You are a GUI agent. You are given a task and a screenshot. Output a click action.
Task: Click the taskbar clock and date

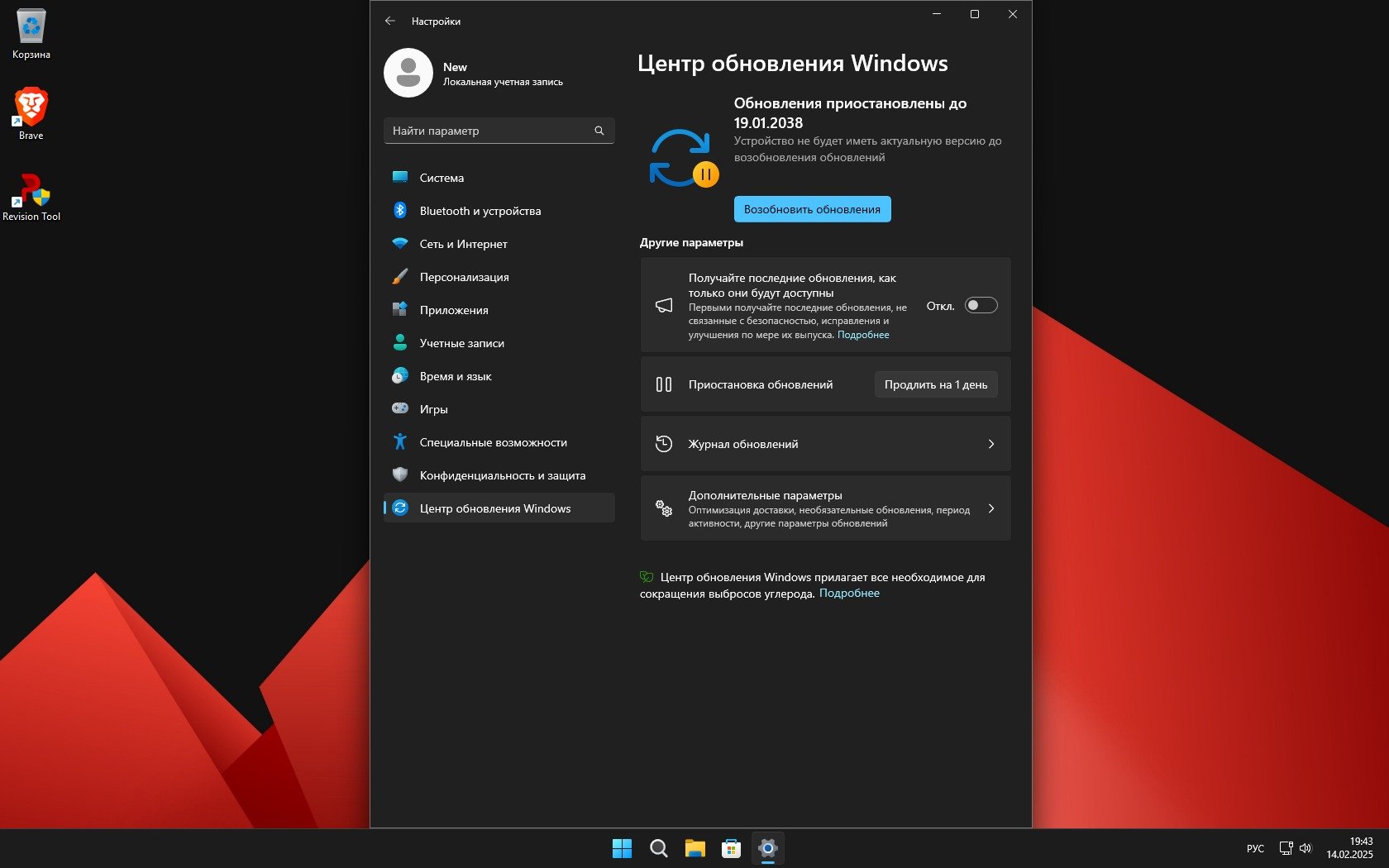[1349, 848]
